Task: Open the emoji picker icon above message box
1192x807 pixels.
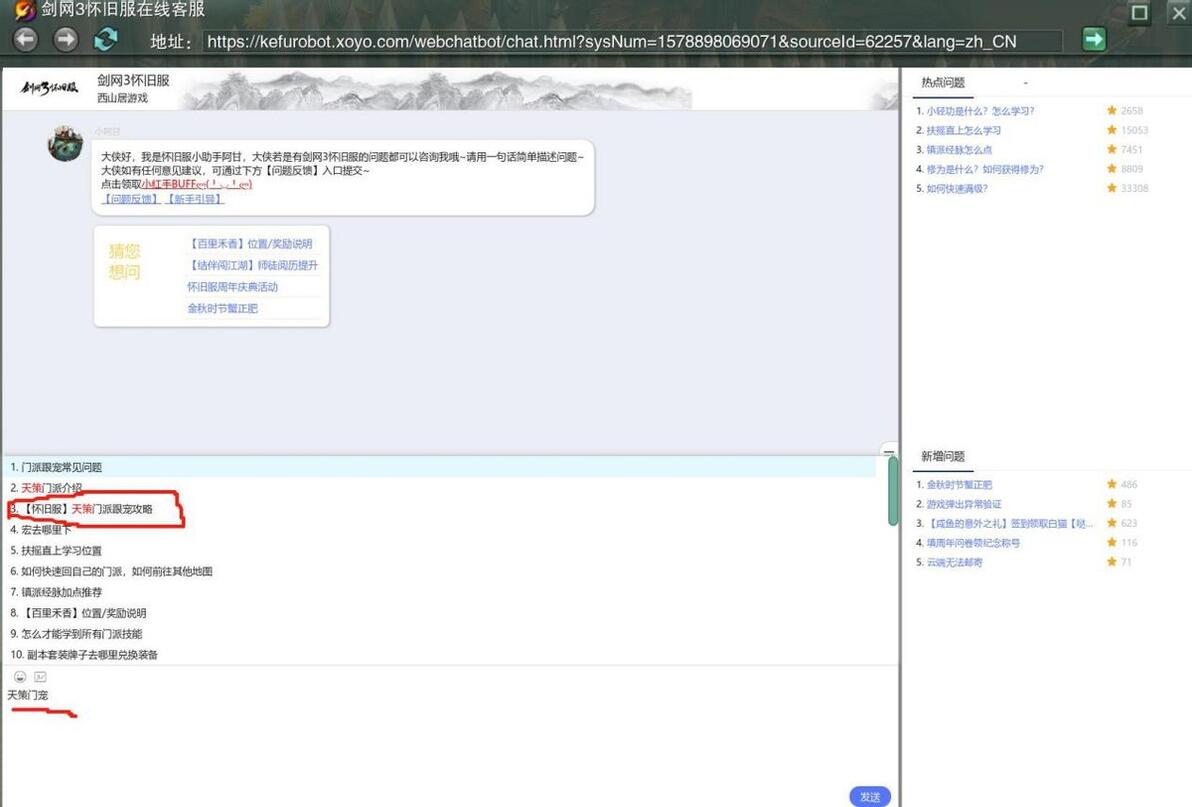Action: pos(20,676)
